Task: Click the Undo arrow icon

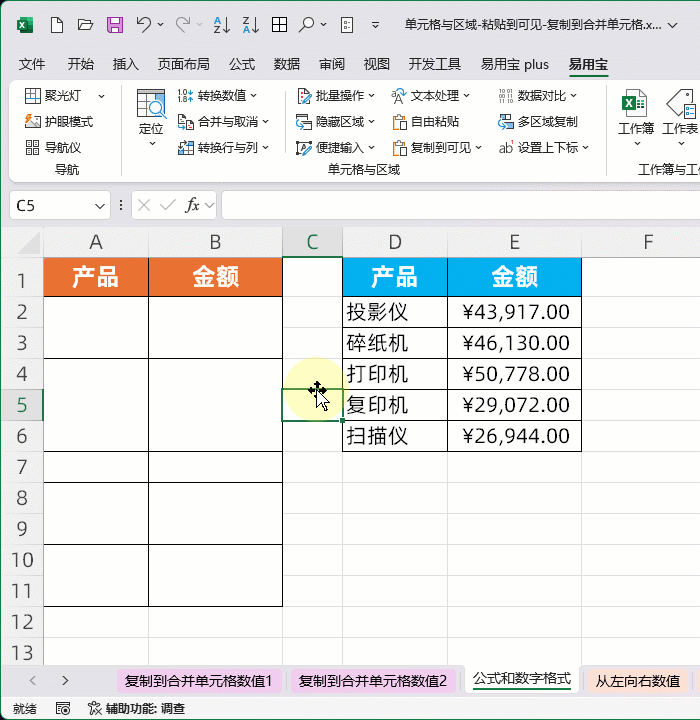Action: click(x=144, y=25)
